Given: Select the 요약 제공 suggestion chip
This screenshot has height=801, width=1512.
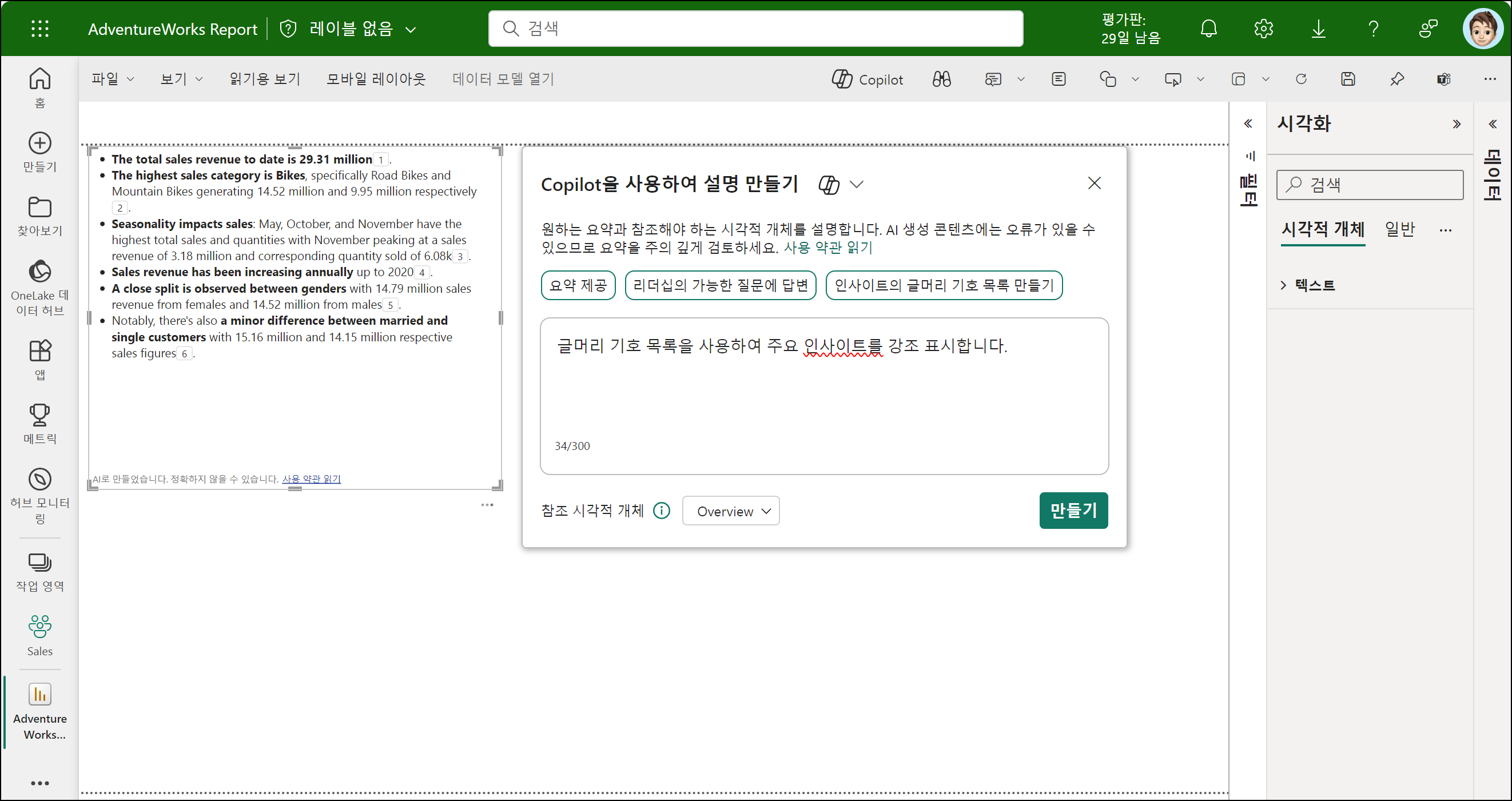Looking at the screenshot, I should 578,285.
